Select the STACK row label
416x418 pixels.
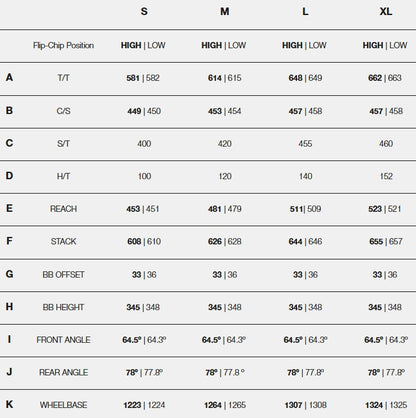click(x=63, y=241)
